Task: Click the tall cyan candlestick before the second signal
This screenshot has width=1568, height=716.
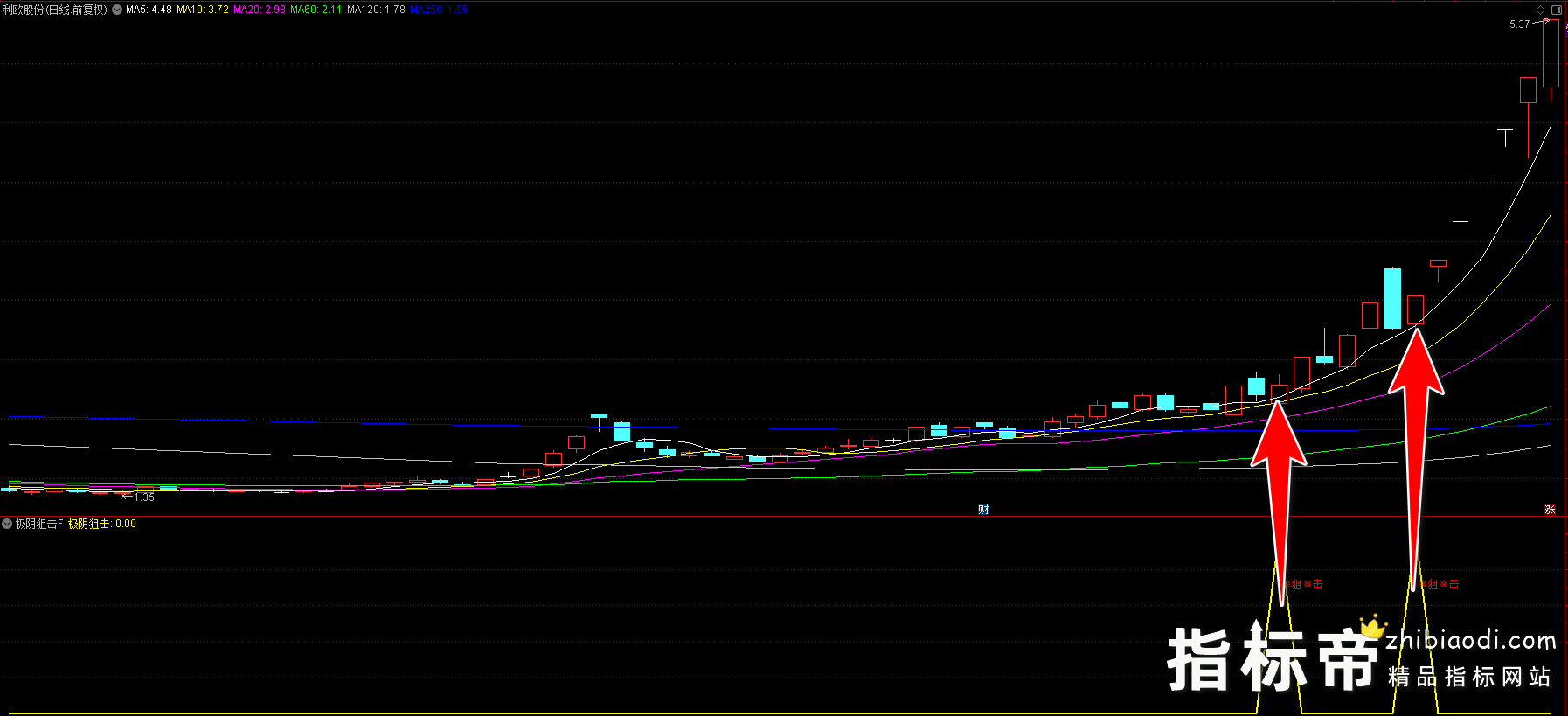Action: [x=1392, y=298]
